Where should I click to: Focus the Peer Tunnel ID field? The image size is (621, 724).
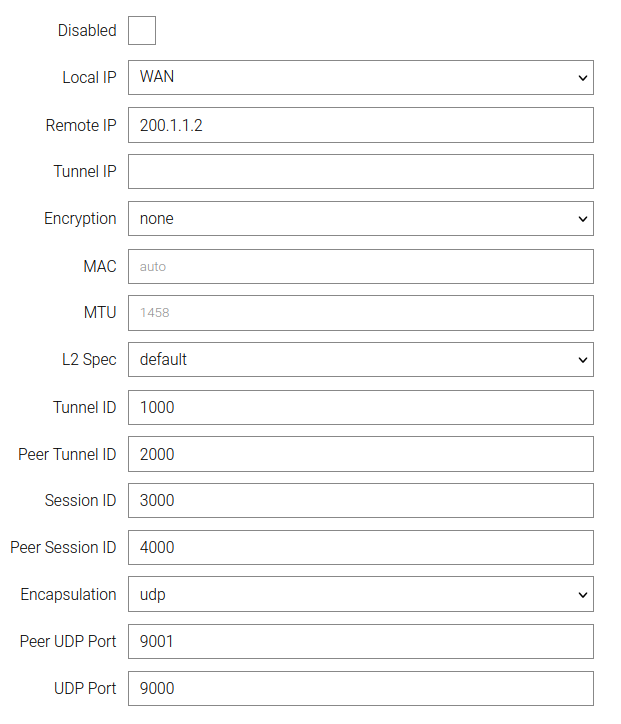360,454
